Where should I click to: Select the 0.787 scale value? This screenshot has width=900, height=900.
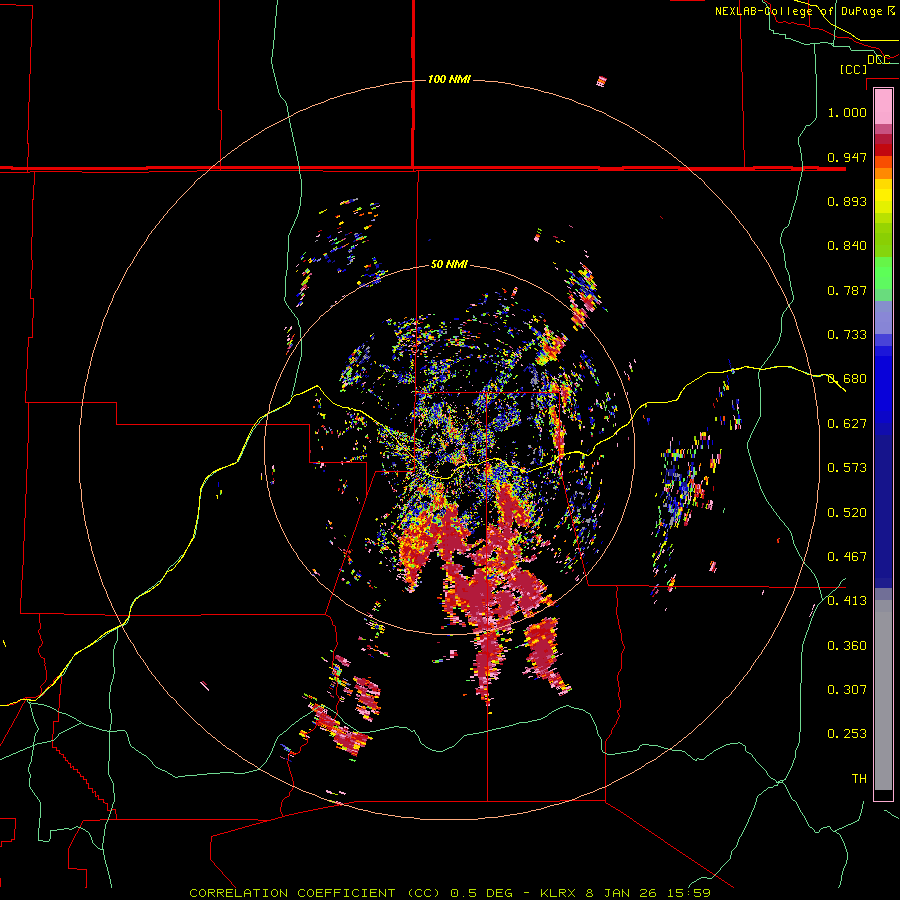tap(847, 290)
